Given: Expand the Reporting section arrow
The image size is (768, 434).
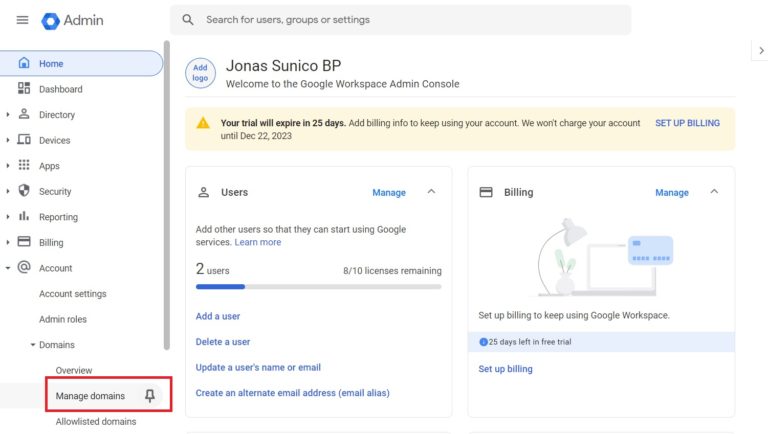Looking at the screenshot, I should click(7, 217).
